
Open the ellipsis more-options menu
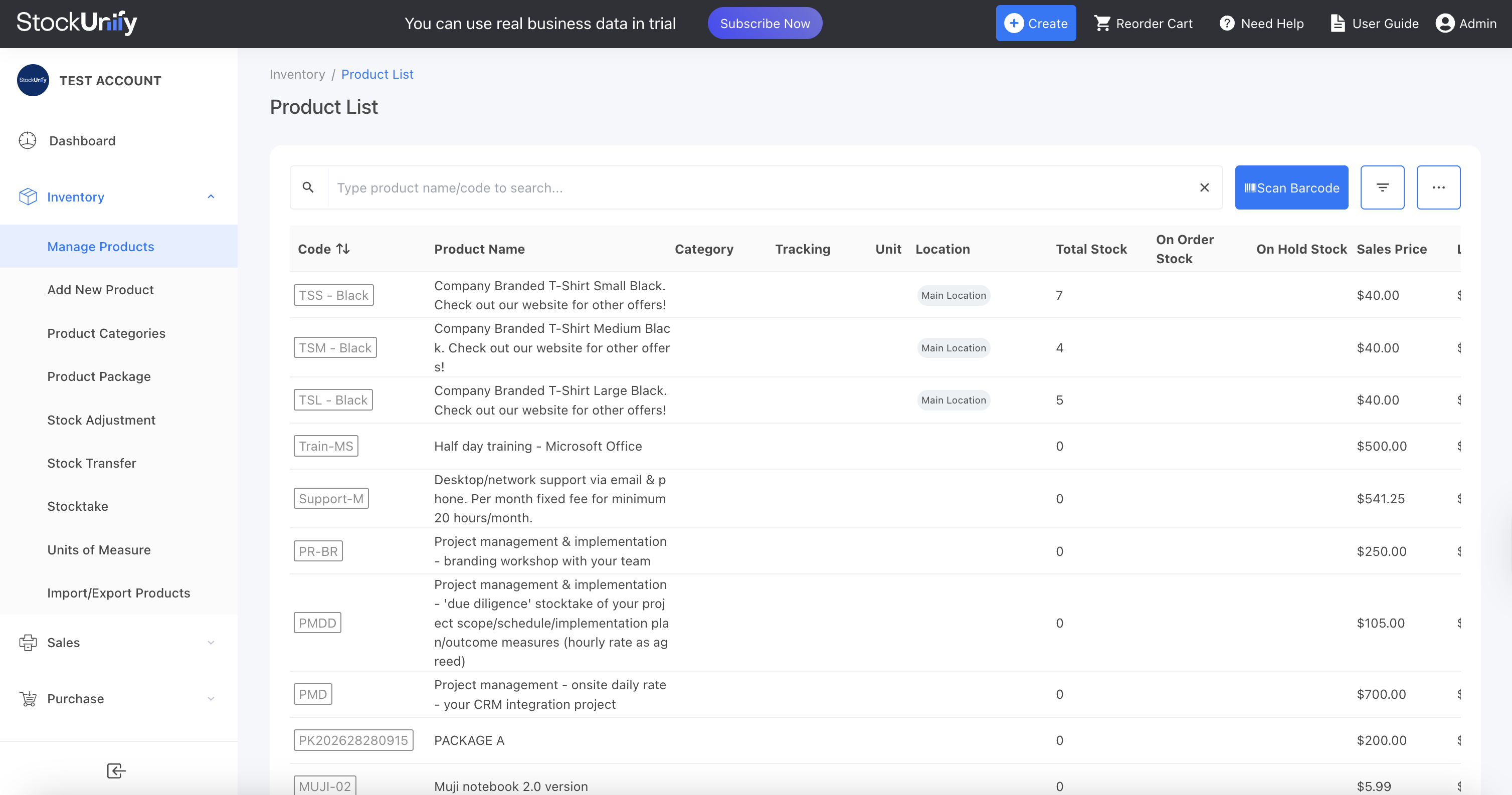tap(1439, 187)
